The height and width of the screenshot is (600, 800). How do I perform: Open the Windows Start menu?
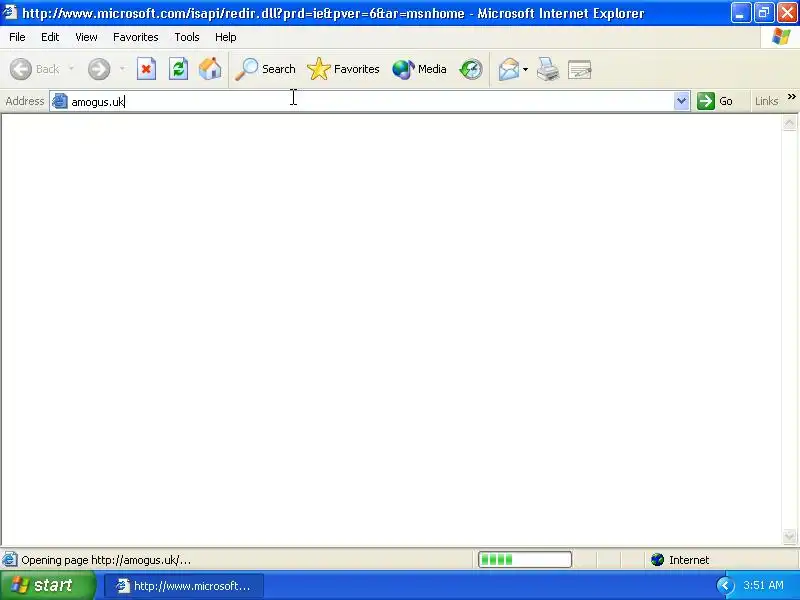click(x=47, y=585)
